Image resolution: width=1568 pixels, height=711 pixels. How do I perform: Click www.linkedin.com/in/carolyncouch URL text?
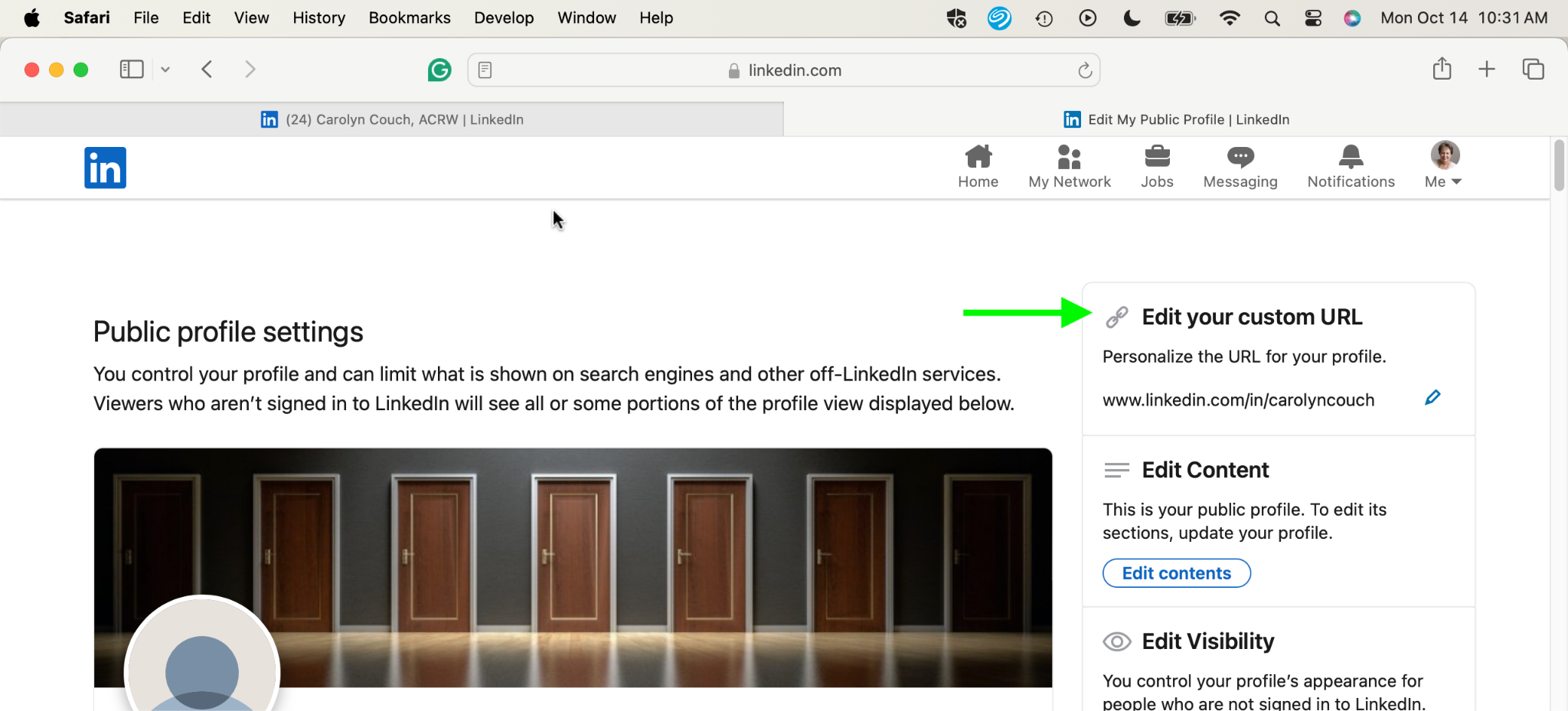[x=1238, y=400]
